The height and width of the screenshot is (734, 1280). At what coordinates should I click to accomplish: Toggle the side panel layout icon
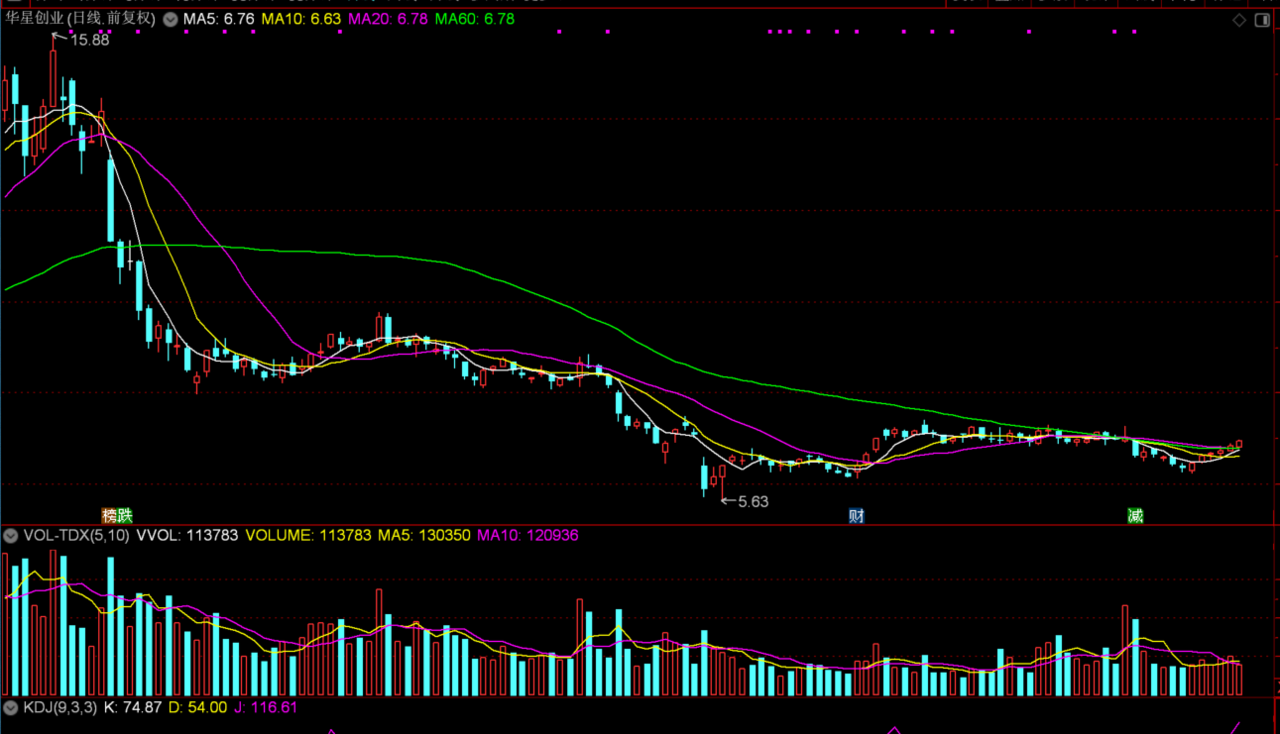[1262, 20]
